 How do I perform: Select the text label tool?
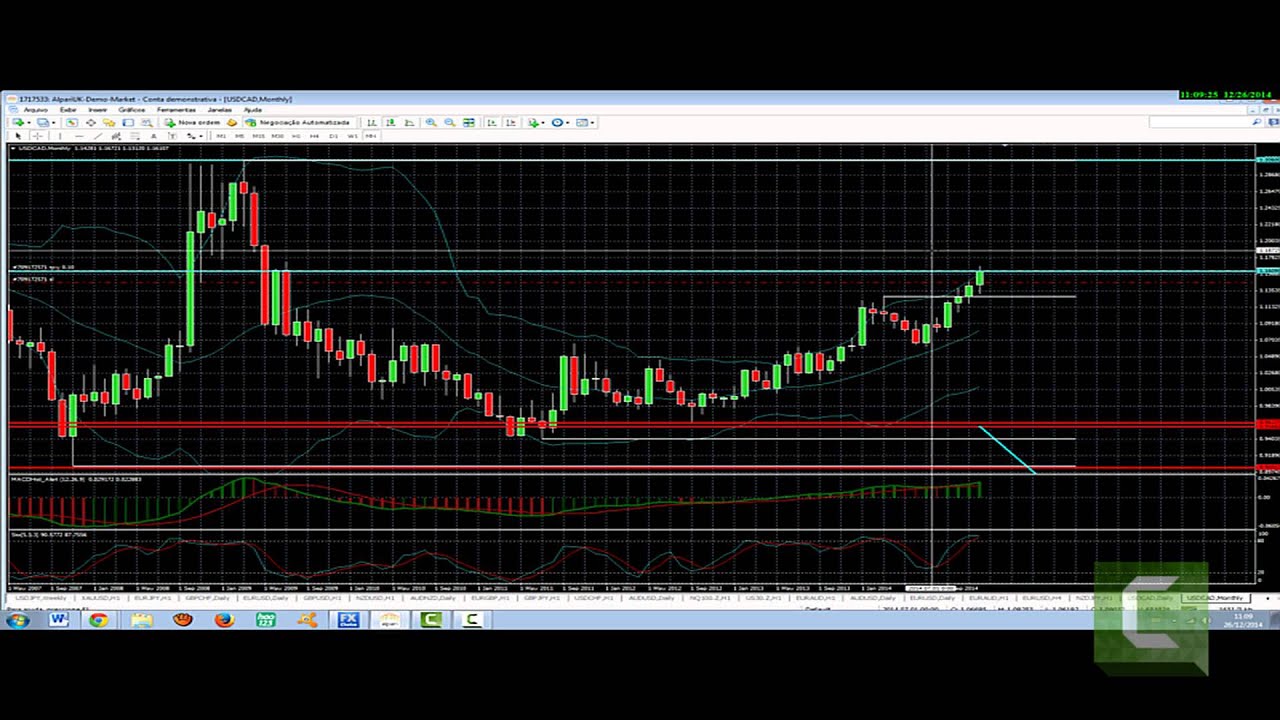point(172,136)
